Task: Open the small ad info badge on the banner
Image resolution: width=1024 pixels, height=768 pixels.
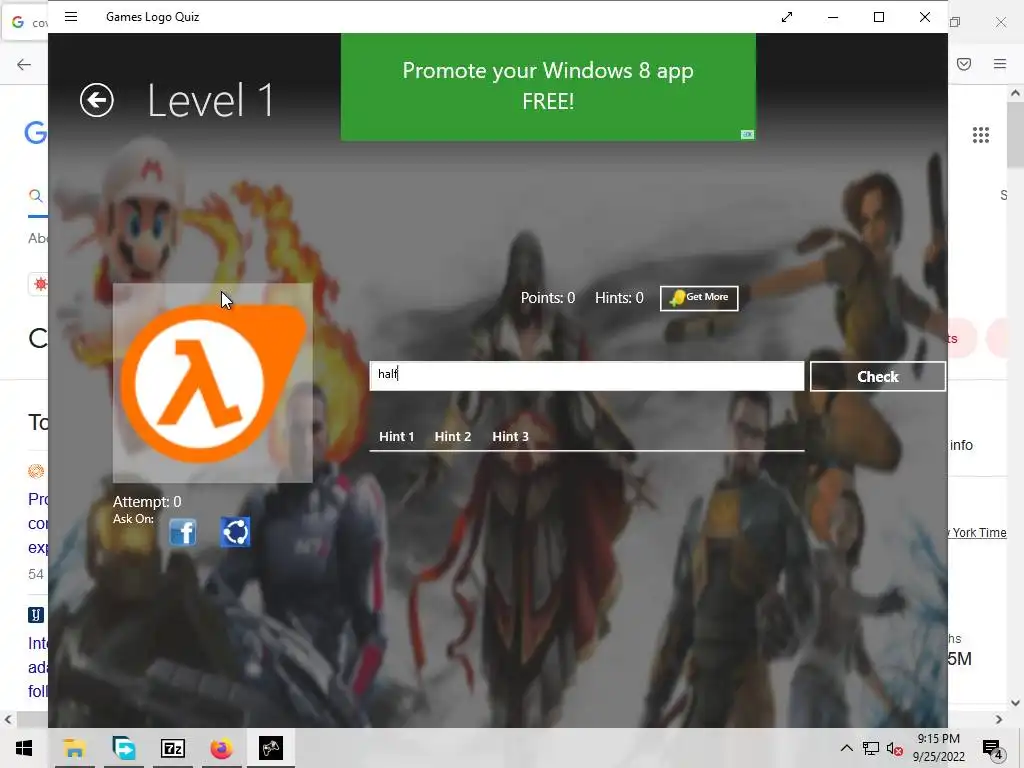Action: [x=747, y=135]
